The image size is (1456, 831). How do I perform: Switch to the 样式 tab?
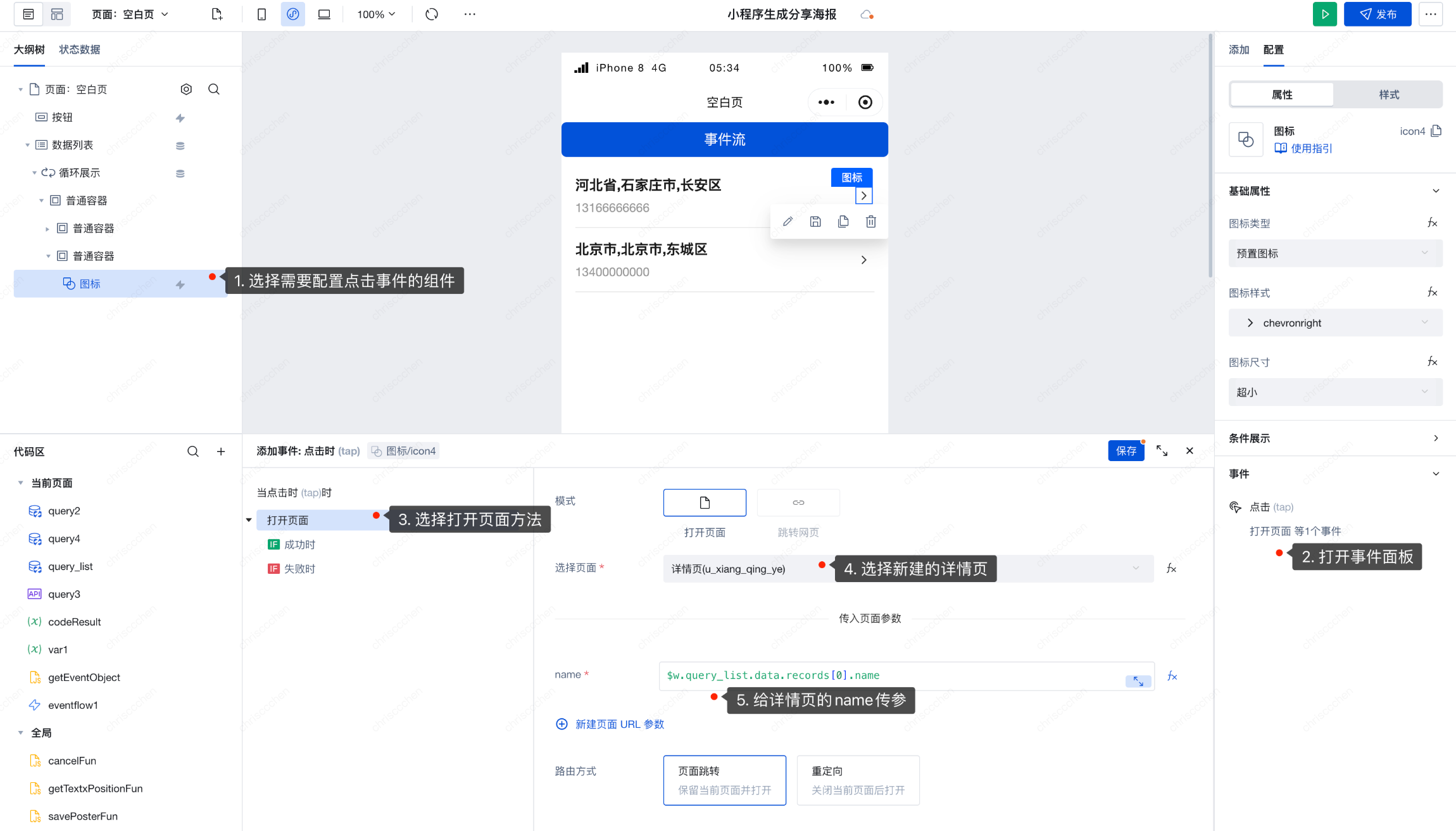pyautogui.click(x=1389, y=94)
